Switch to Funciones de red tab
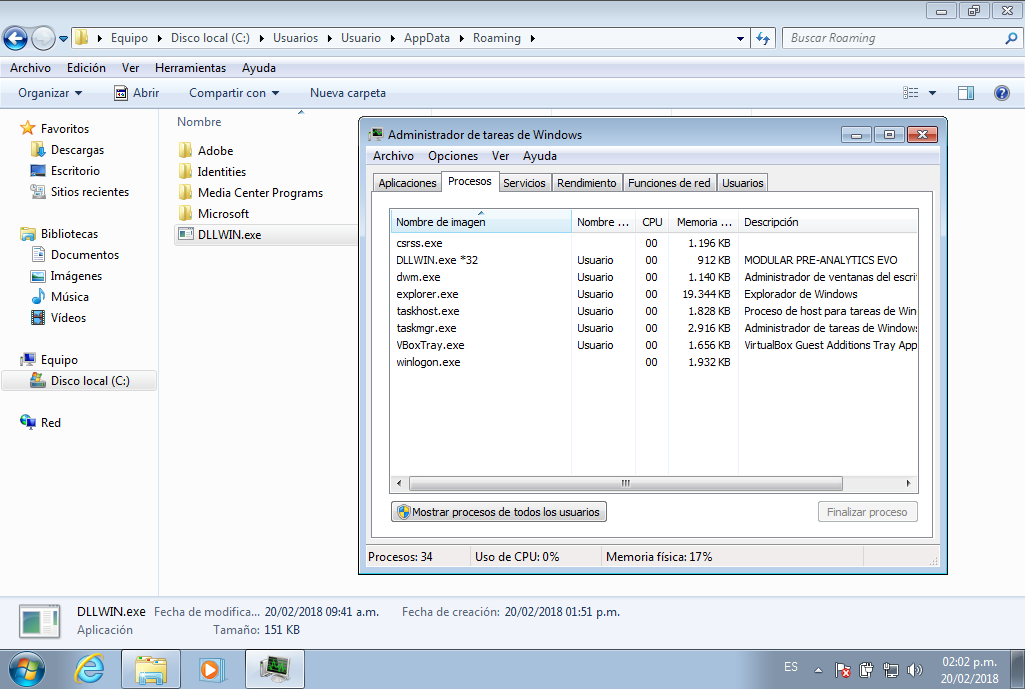The image size is (1025, 689). pyautogui.click(x=669, y=183)
